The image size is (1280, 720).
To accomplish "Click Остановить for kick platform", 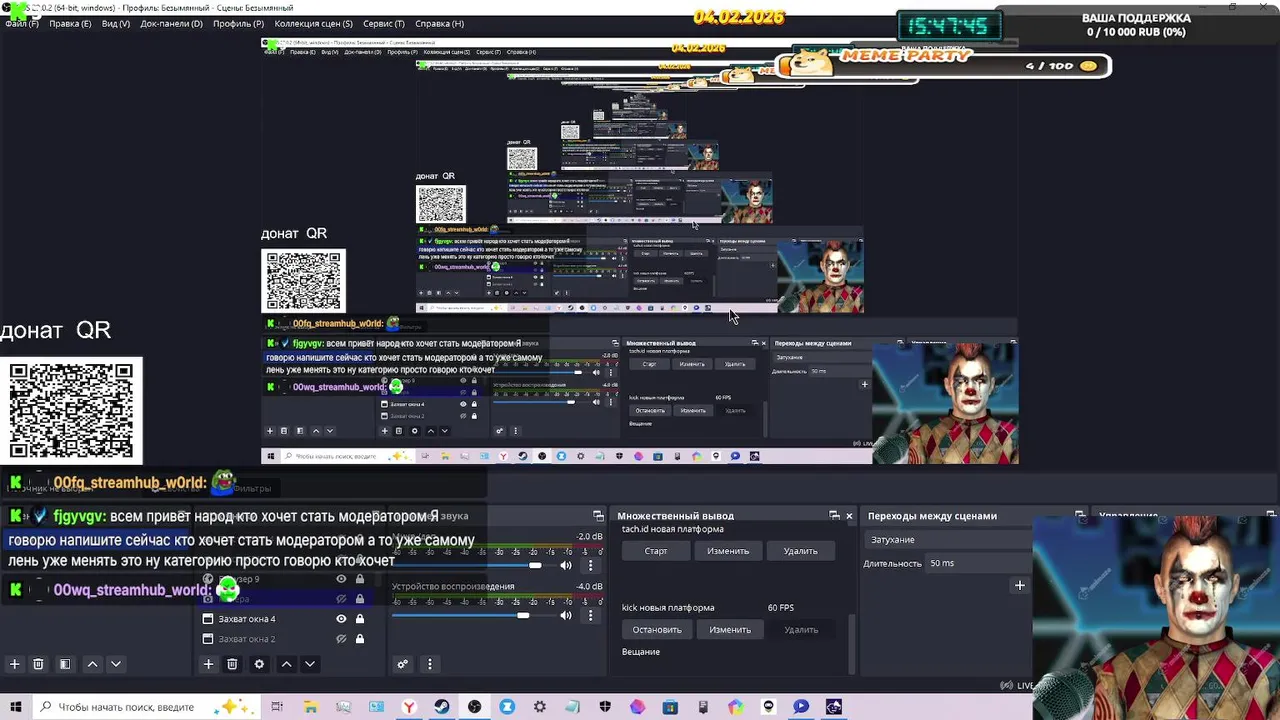I will click(x=657, y=630).
